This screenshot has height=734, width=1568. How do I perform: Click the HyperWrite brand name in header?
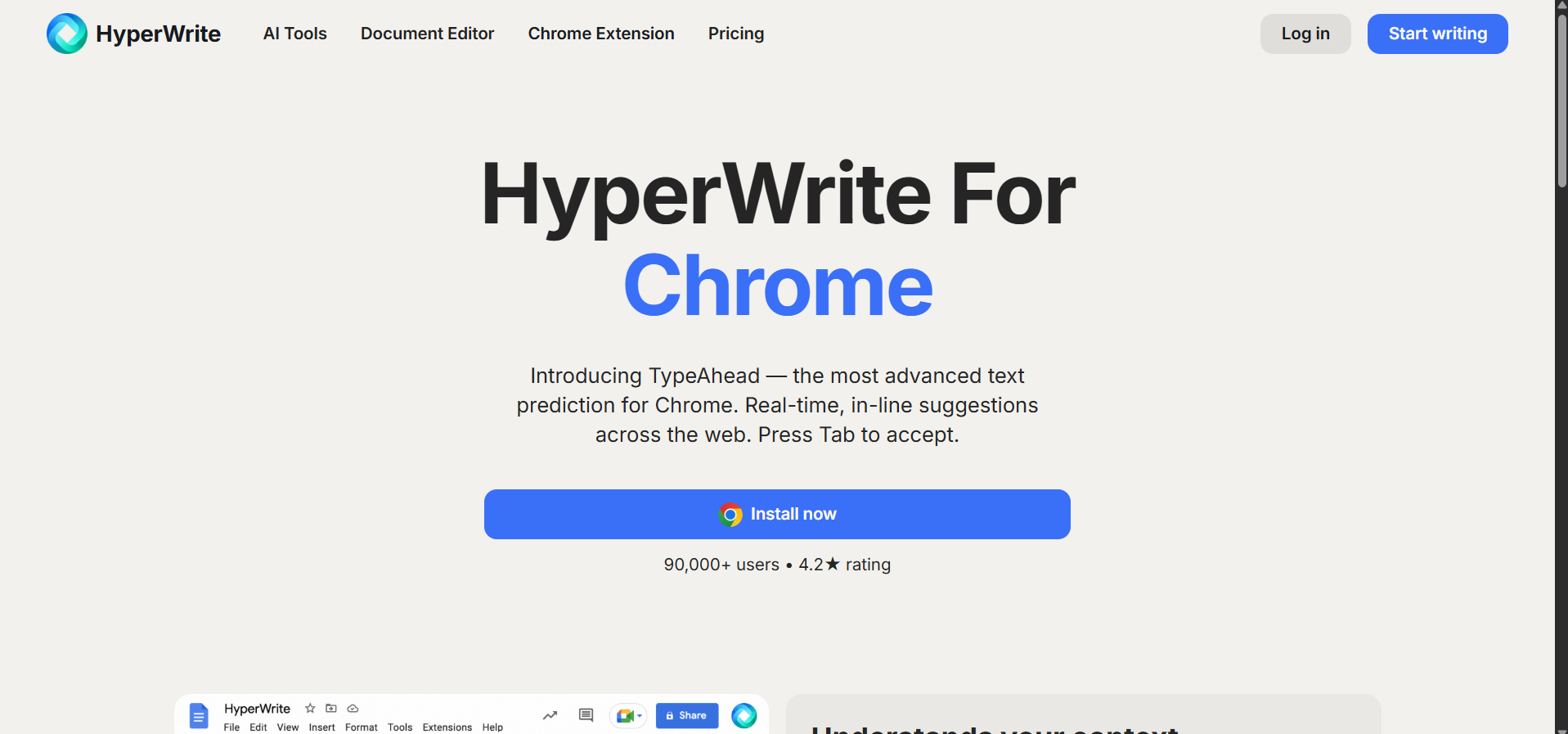(x=158, y=34)
